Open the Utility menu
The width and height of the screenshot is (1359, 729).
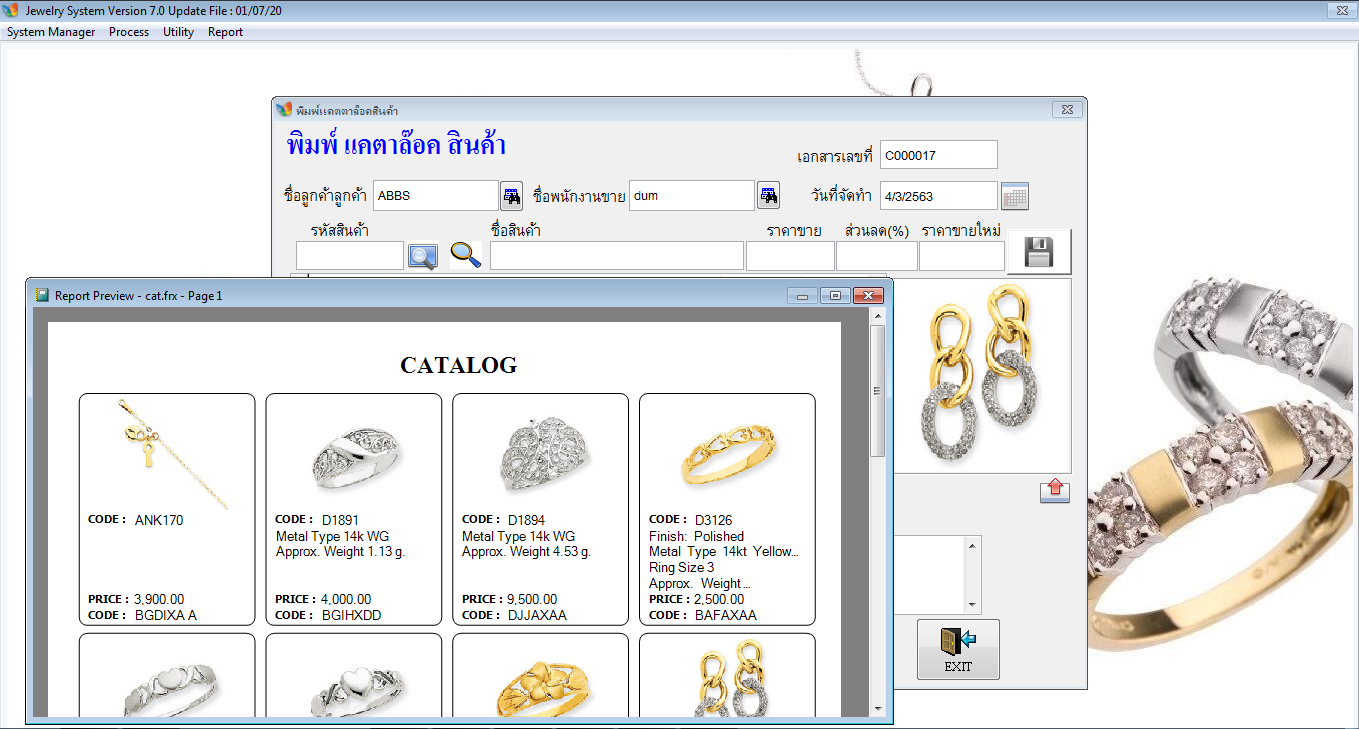point(178,32)
